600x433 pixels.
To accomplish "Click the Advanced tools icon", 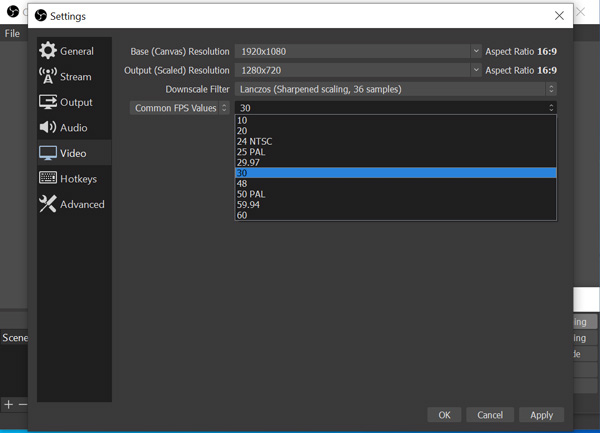I will tap(48, 204).
